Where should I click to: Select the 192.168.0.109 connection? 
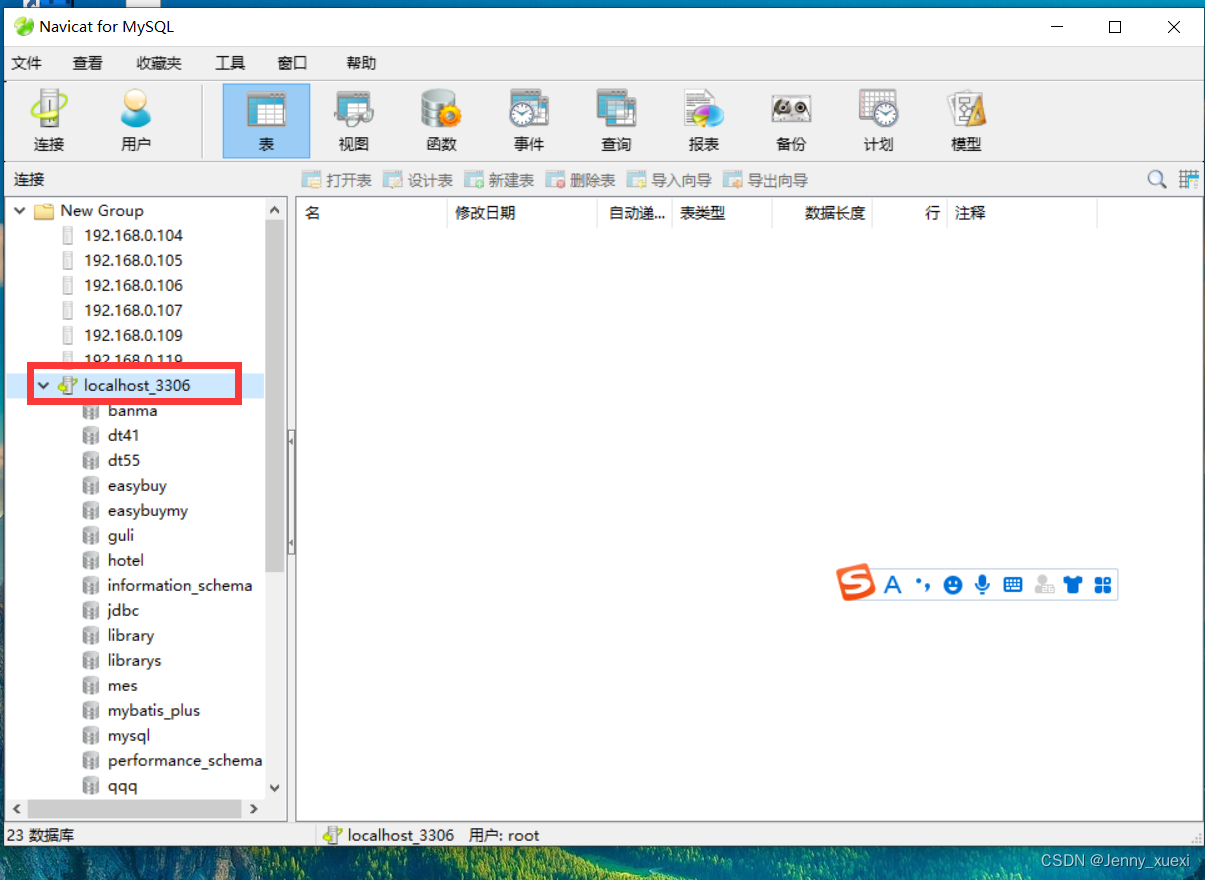coord(133,335)
